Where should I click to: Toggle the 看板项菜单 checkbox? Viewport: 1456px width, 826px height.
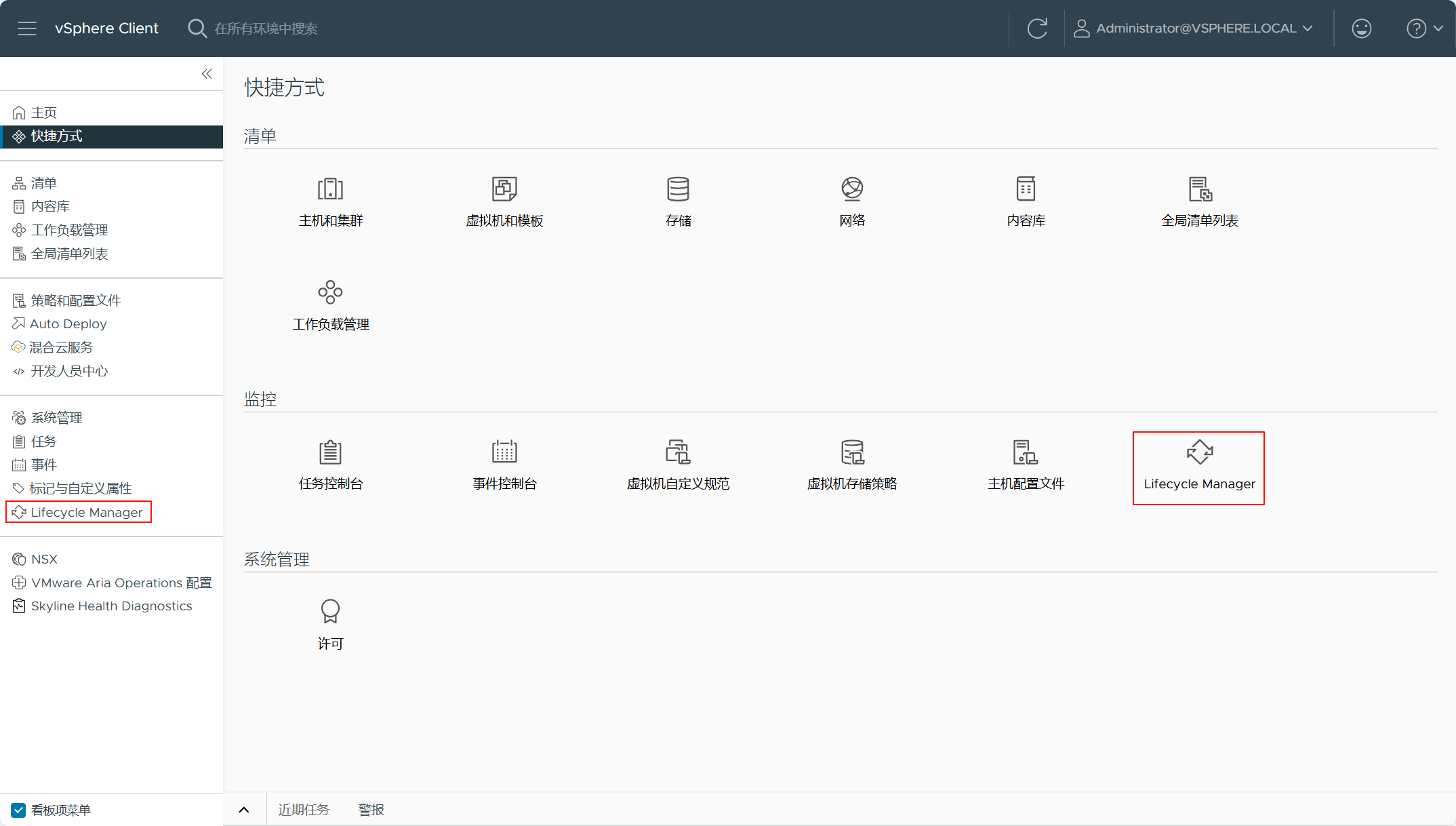[x=18, y=810]
